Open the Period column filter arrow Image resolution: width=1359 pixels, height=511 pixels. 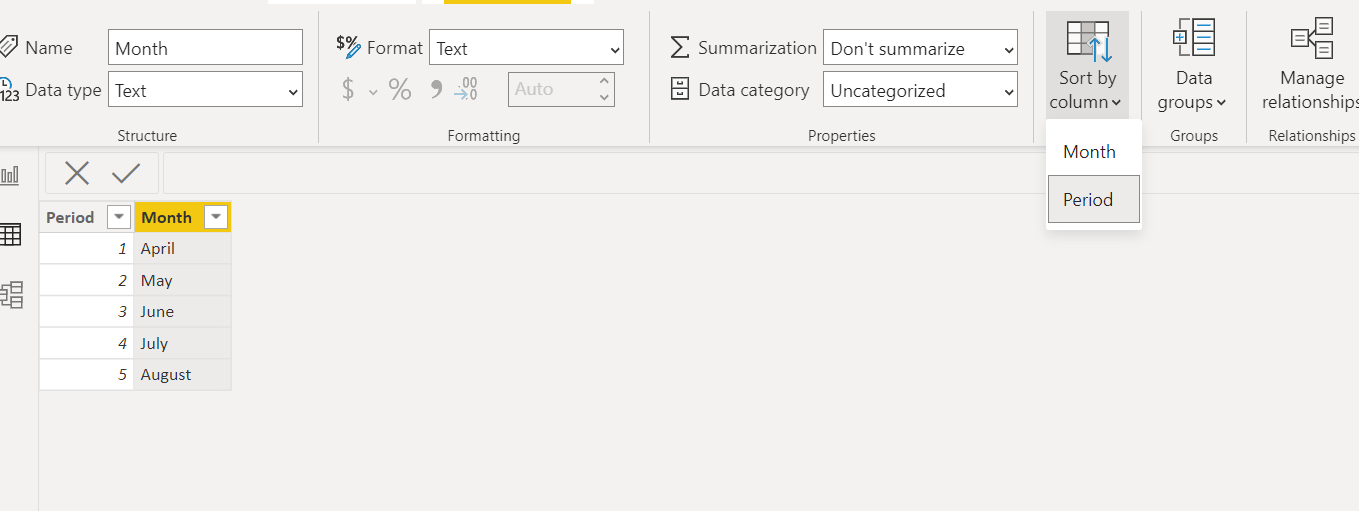[x=118, y=217]
